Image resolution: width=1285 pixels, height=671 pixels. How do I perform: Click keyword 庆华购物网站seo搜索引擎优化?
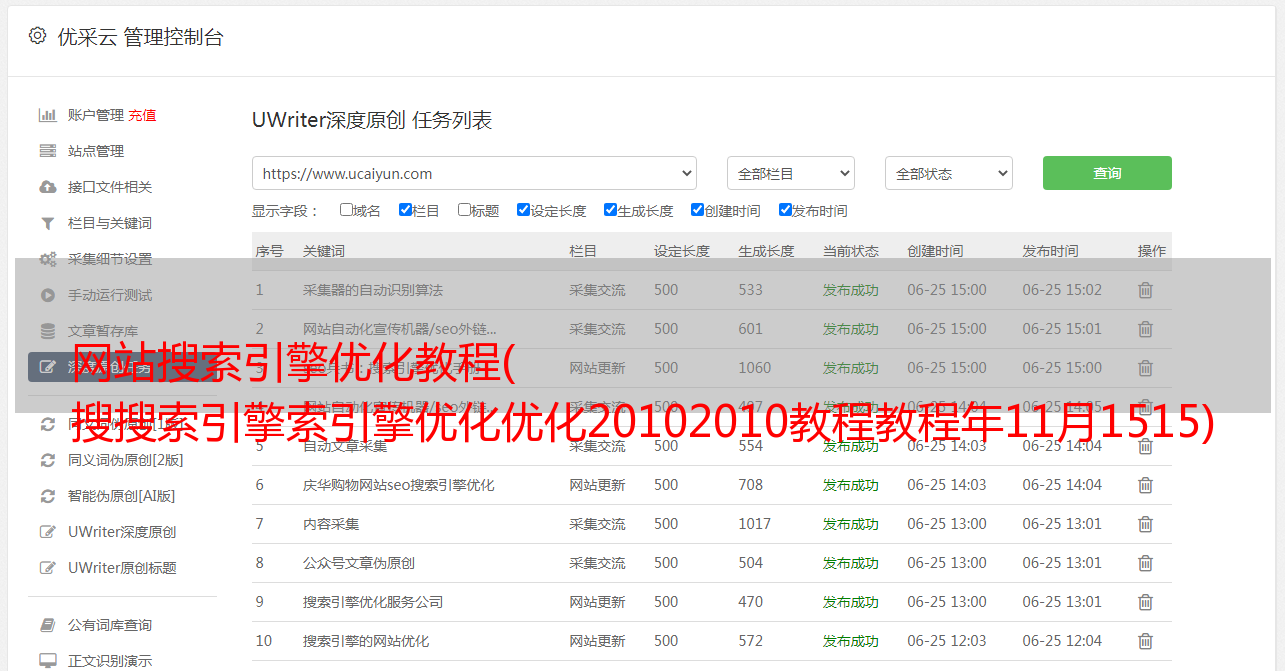click(399, 485)
